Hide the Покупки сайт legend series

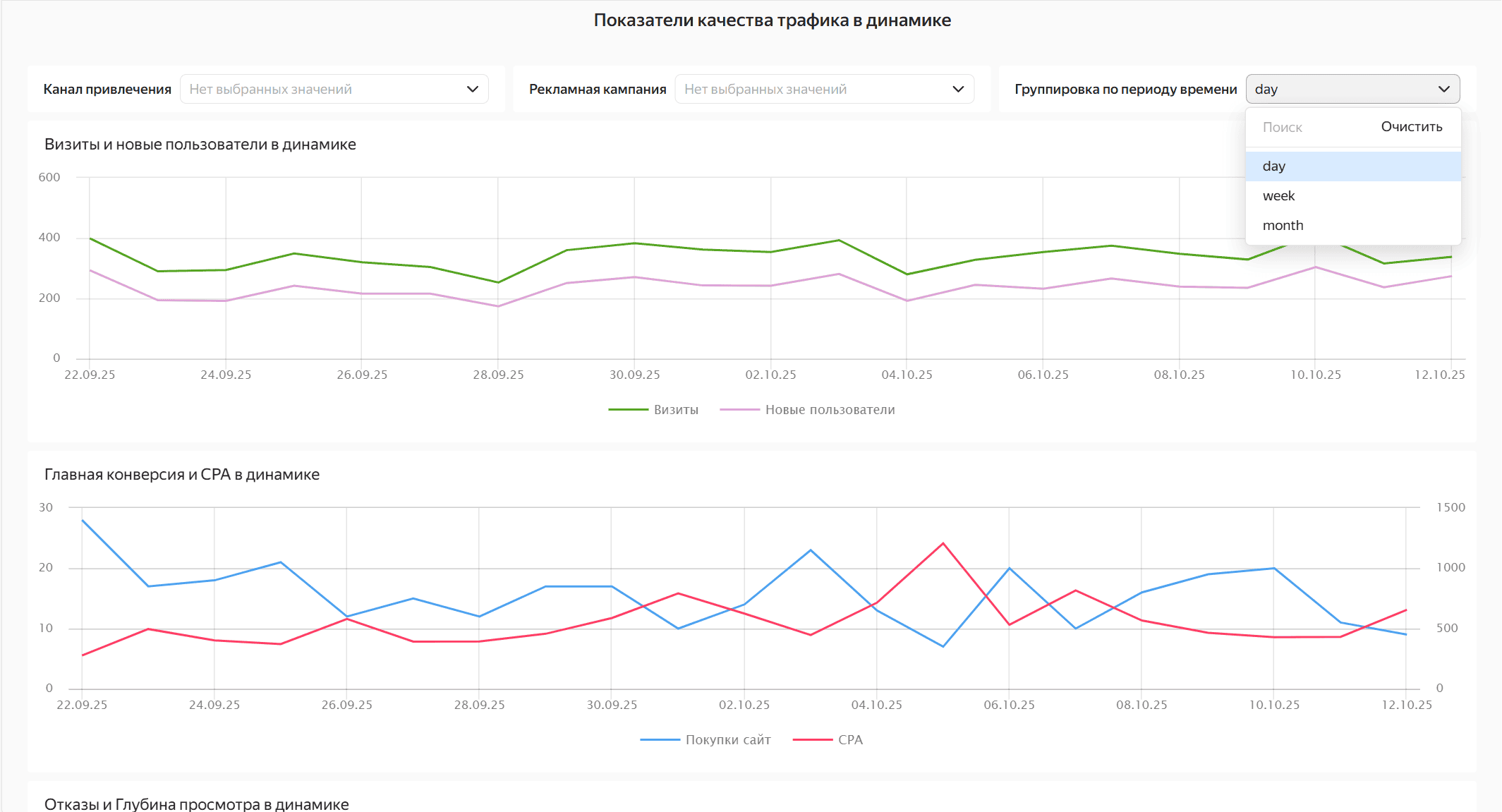point(727,740)
